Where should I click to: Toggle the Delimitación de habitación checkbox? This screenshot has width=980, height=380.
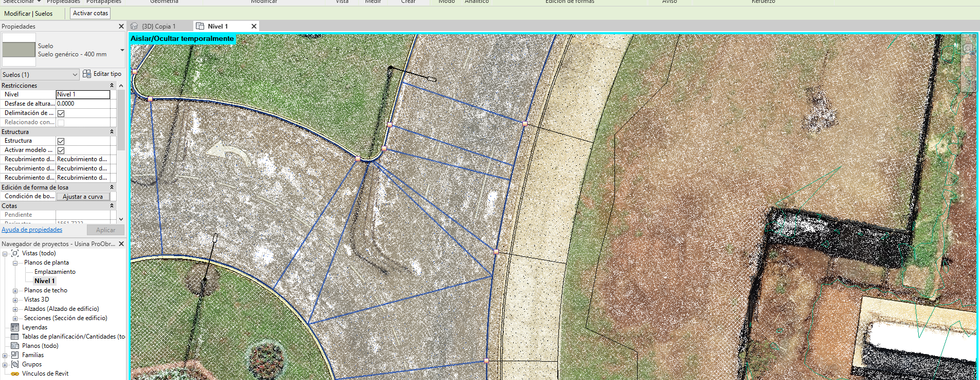[x=61, y=113]
